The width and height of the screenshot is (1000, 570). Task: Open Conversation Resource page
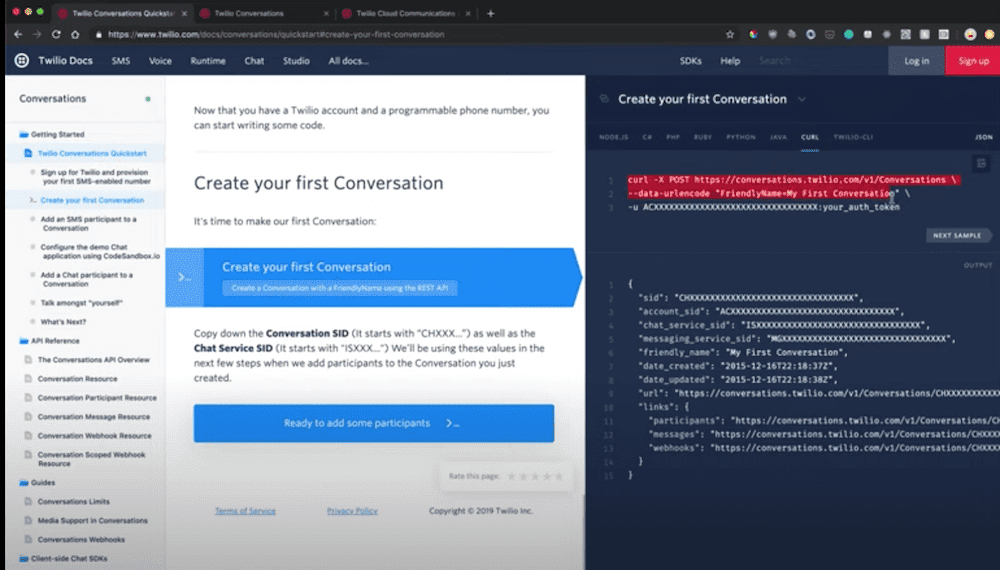coord(77,379)
